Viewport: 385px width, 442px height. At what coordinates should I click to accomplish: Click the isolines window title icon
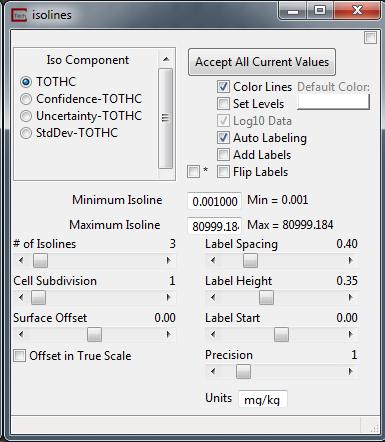pos(19,15)
